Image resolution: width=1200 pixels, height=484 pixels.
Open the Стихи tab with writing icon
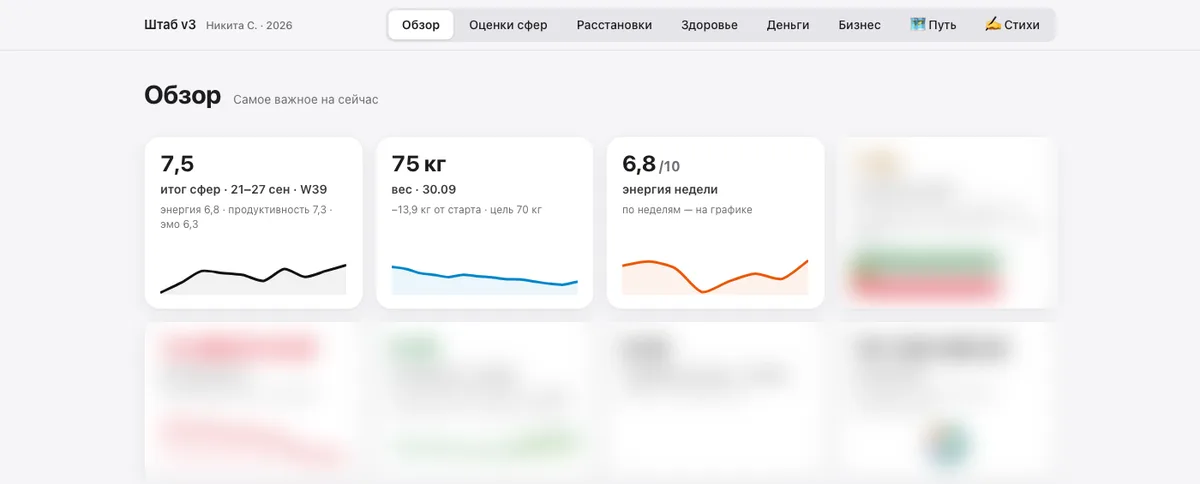click(1012, 25)
